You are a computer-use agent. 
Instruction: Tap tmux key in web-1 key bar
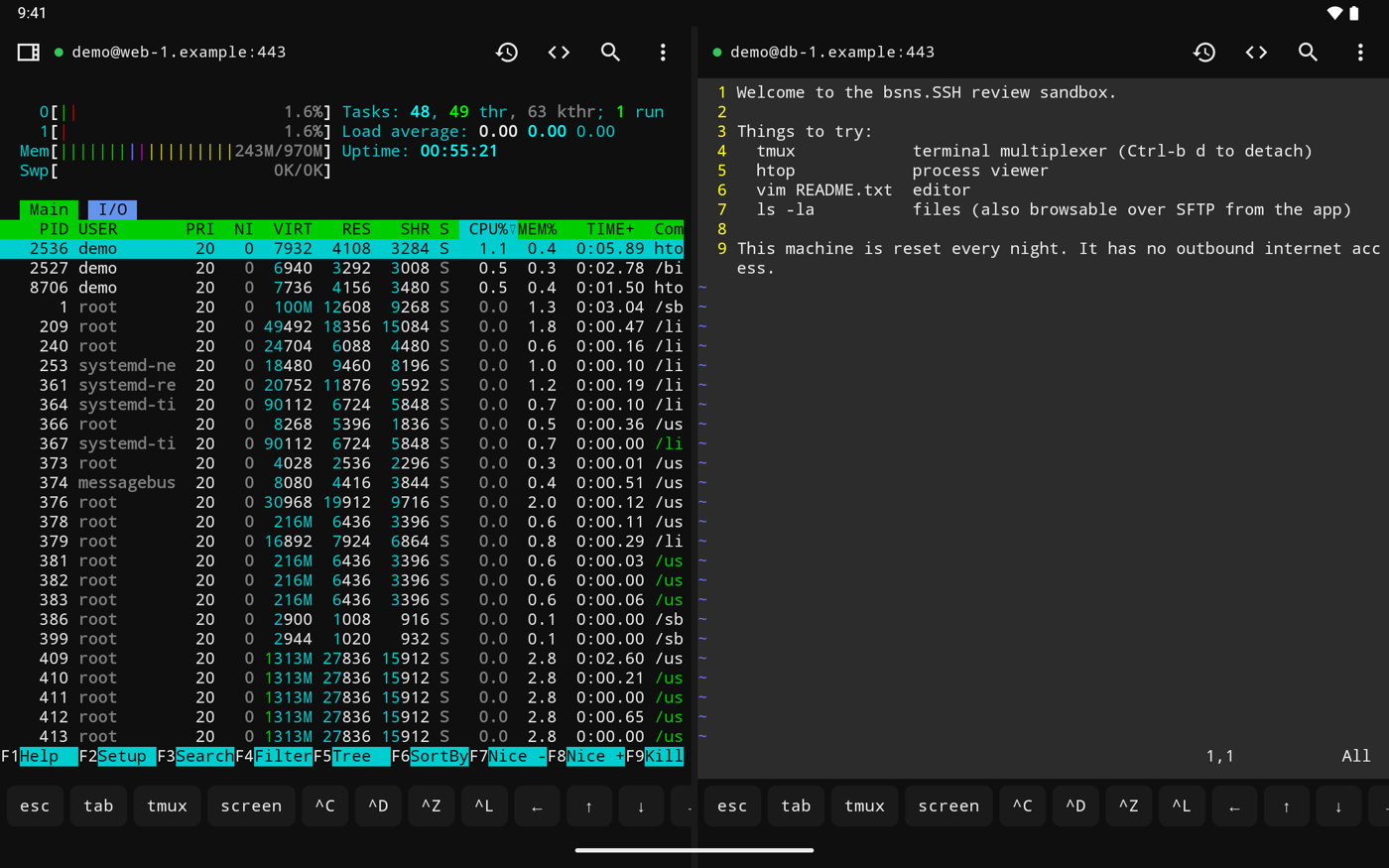click(x=167, y=806)
